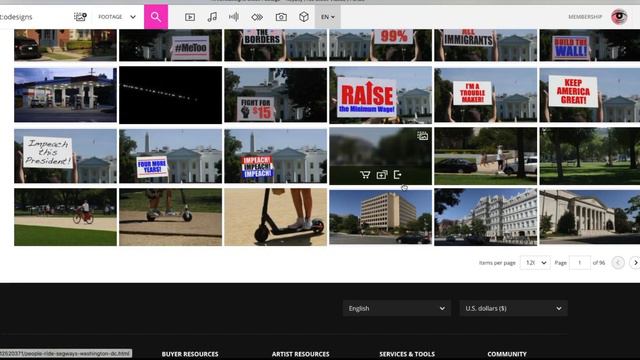Open the scooter close-up on sand clip

(276, 217)
